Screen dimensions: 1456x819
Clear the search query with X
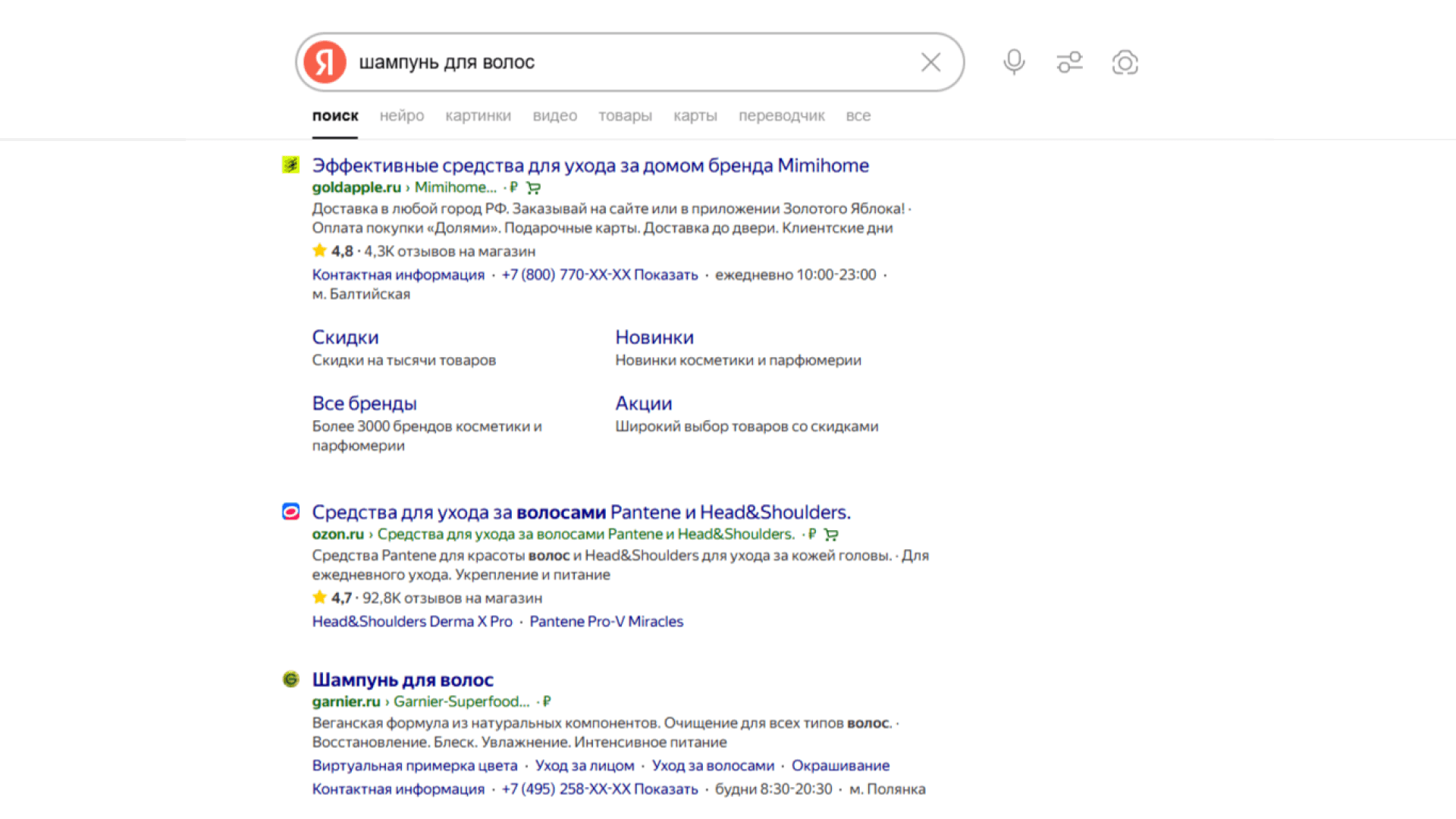[x=930, y=62]
